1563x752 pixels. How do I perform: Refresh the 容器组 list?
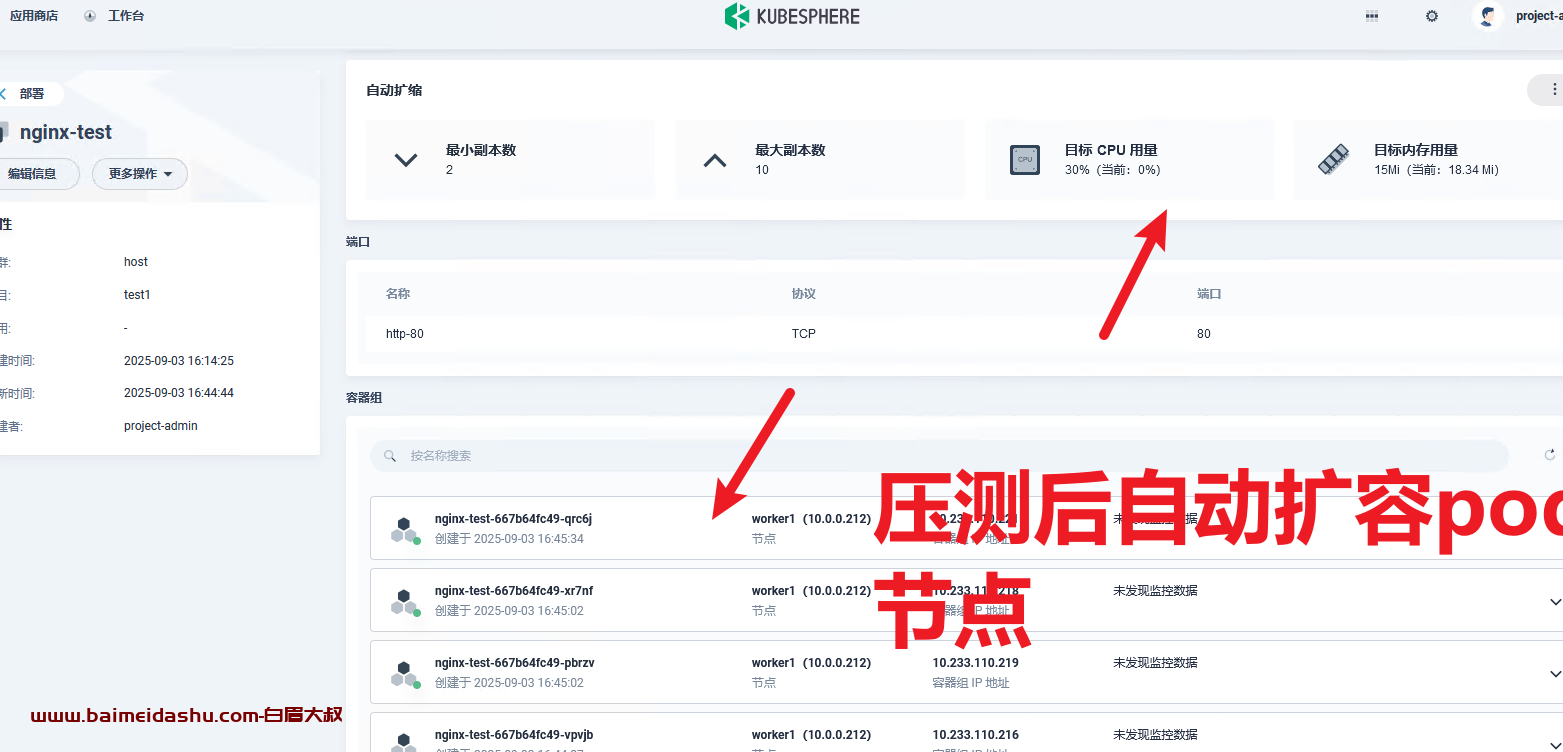point(1550,455)
